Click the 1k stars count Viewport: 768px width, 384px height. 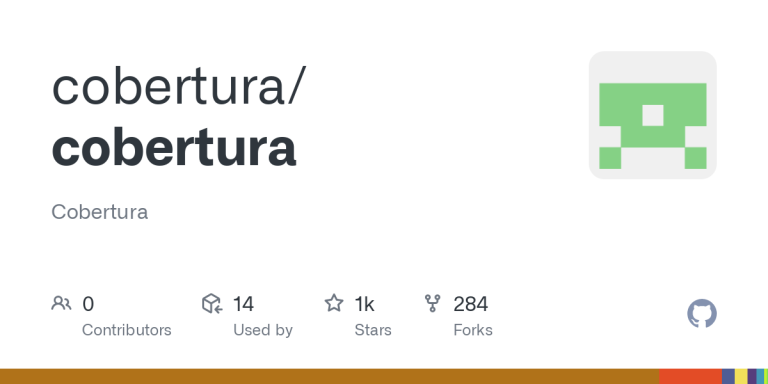(364, 304)
